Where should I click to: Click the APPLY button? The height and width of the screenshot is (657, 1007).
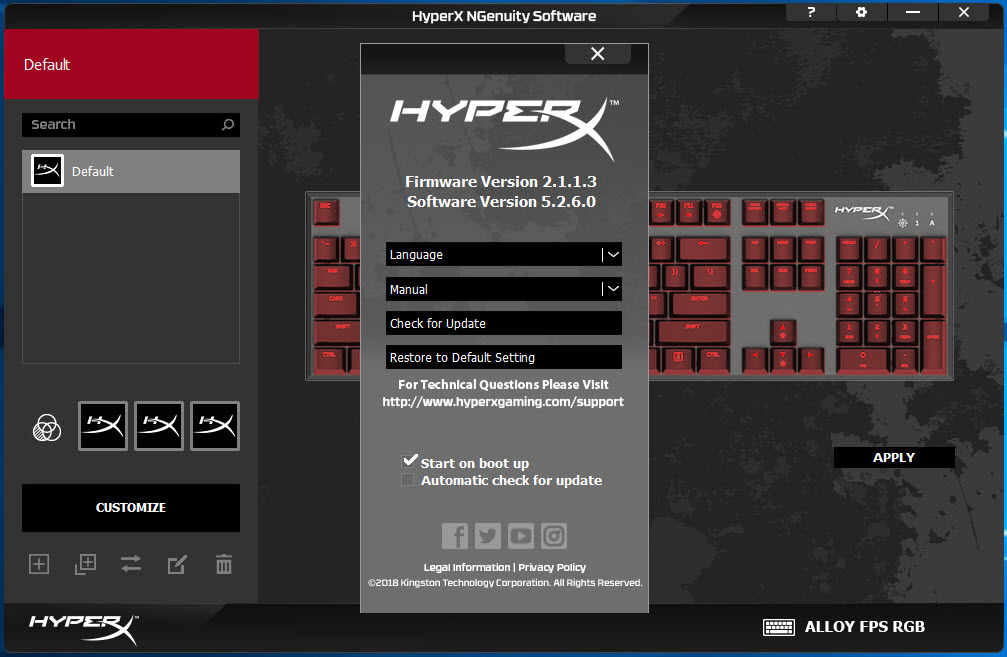(x=894, y=457)
